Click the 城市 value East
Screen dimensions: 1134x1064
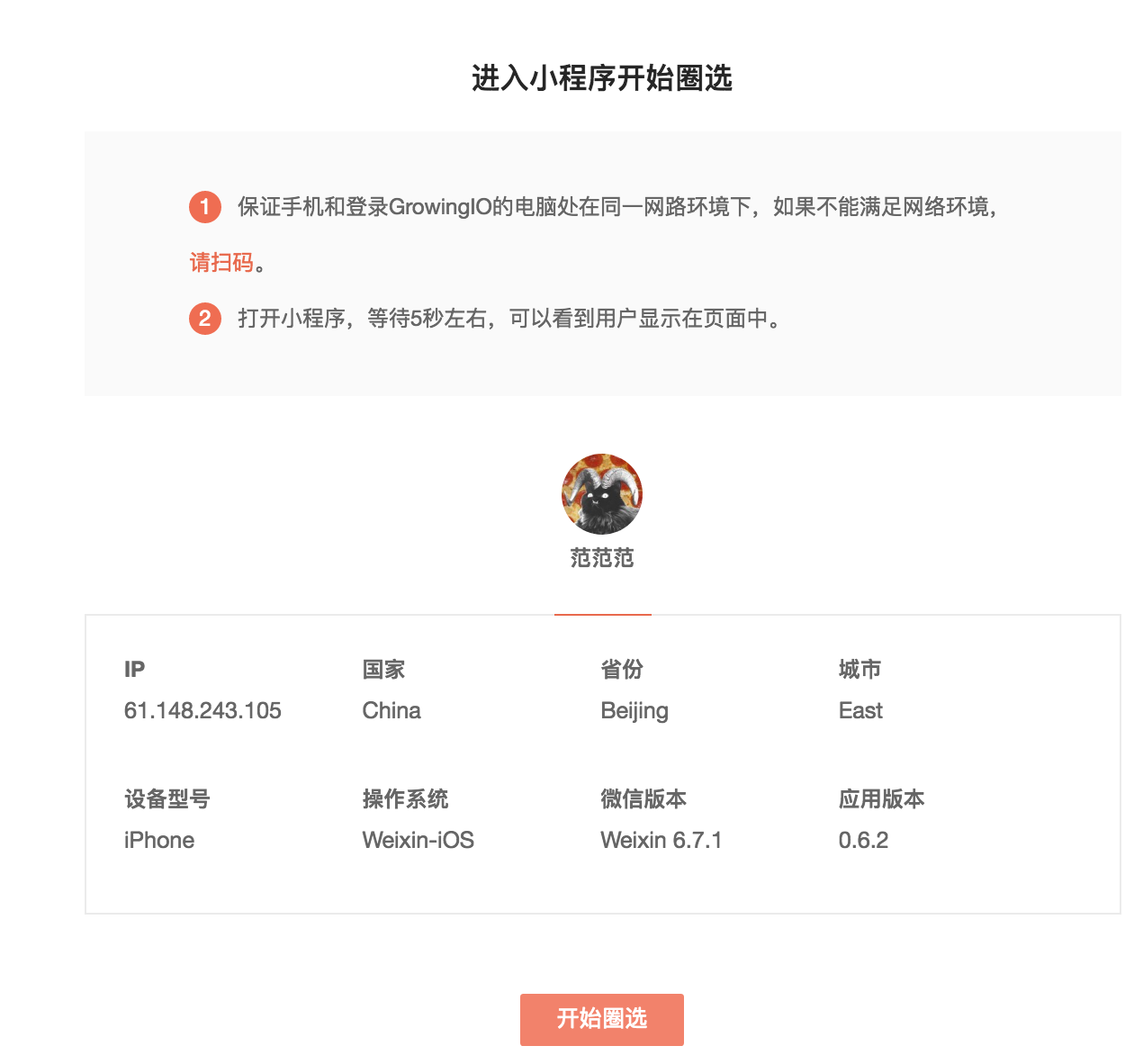pos(860,710)
